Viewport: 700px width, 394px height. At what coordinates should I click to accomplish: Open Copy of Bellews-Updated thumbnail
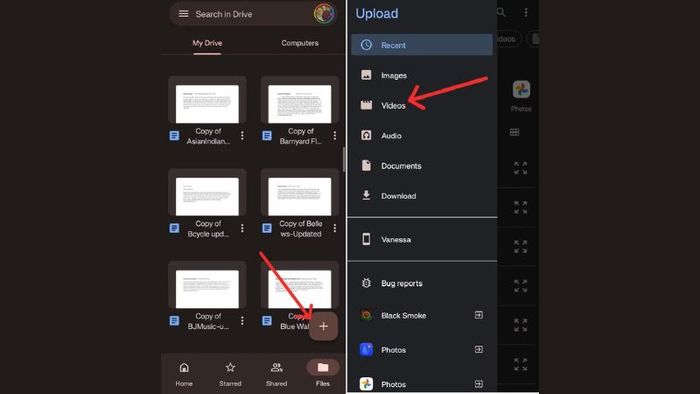(300, 193)
